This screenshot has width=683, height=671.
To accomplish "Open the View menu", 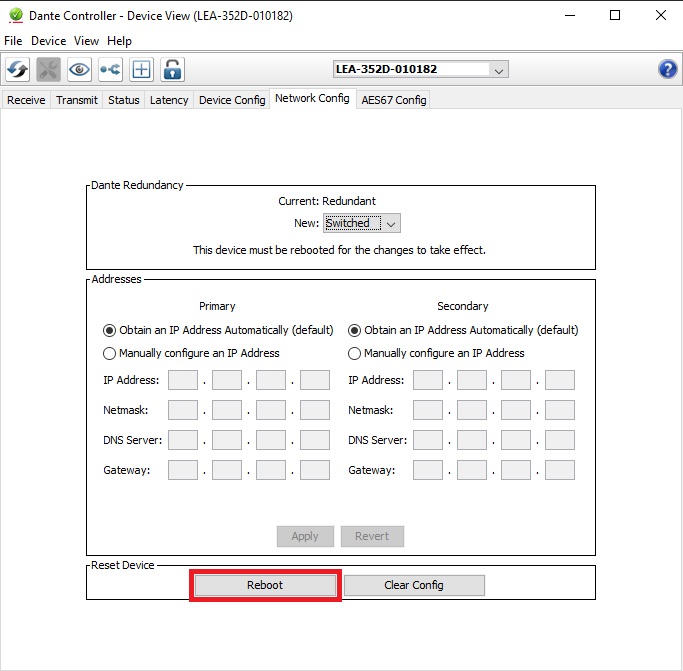I will pyautogui.click(x=86, y=41).
